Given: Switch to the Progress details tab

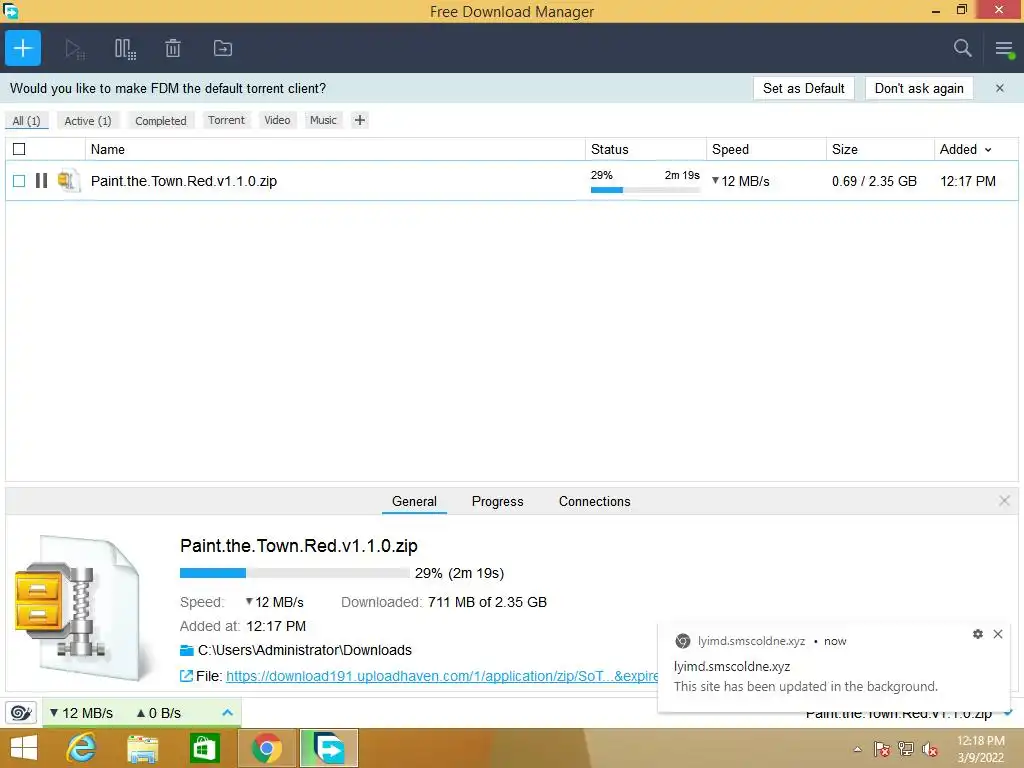Looking at the screenshot, I should pos(498,502).
